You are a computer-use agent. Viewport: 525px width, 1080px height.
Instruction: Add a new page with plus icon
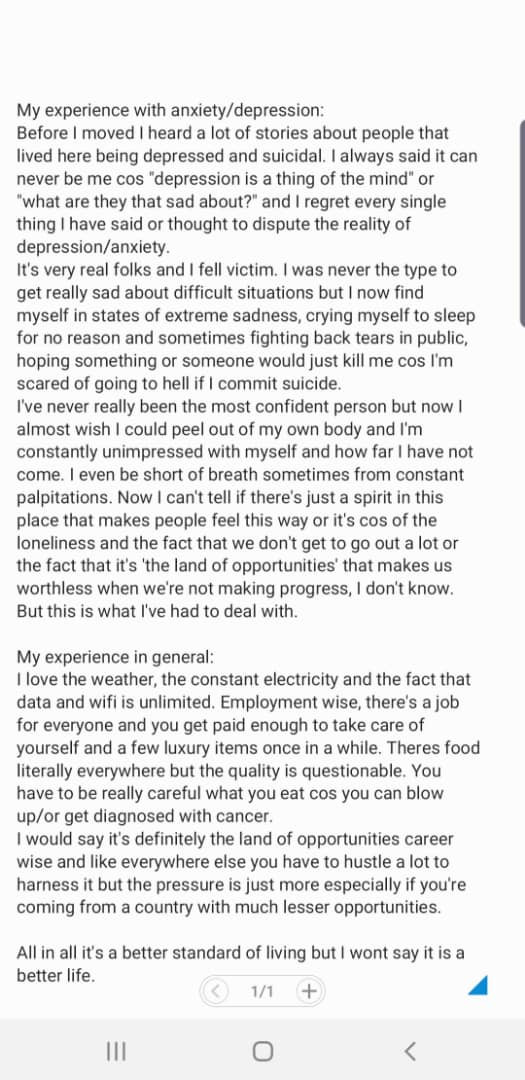click(309, 991)
